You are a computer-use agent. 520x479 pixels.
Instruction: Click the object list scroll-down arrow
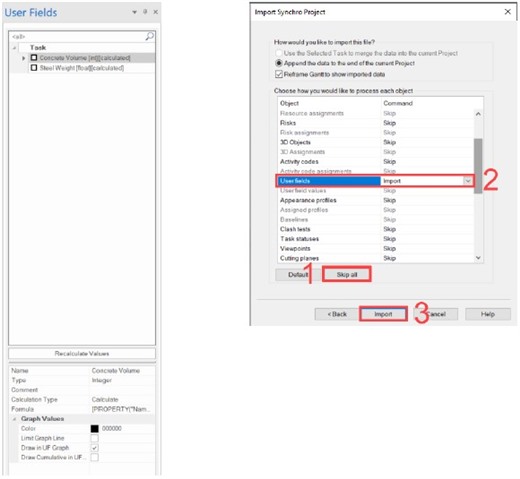(x=478, y=258)
